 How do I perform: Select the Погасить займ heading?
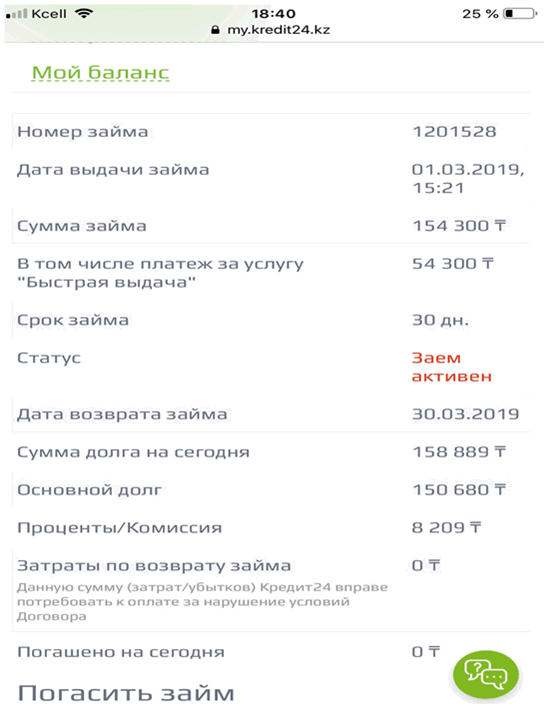(126, 693)
